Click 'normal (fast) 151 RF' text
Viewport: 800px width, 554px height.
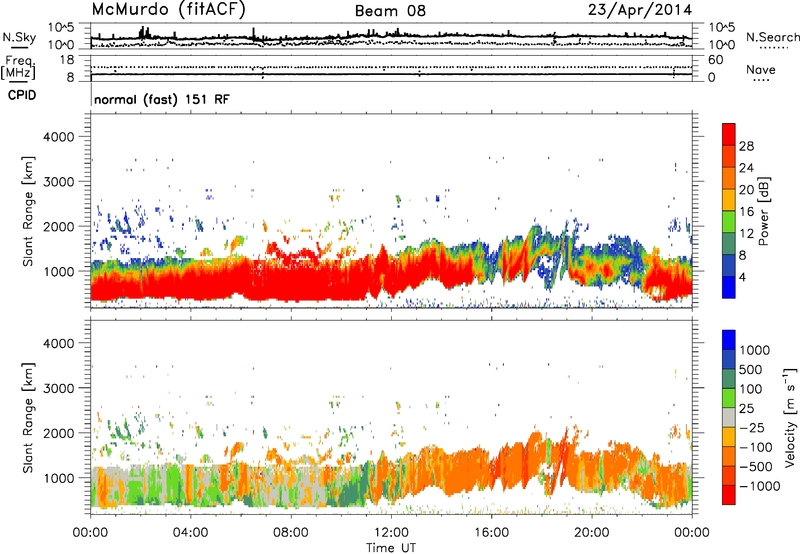tap(162, 99)
